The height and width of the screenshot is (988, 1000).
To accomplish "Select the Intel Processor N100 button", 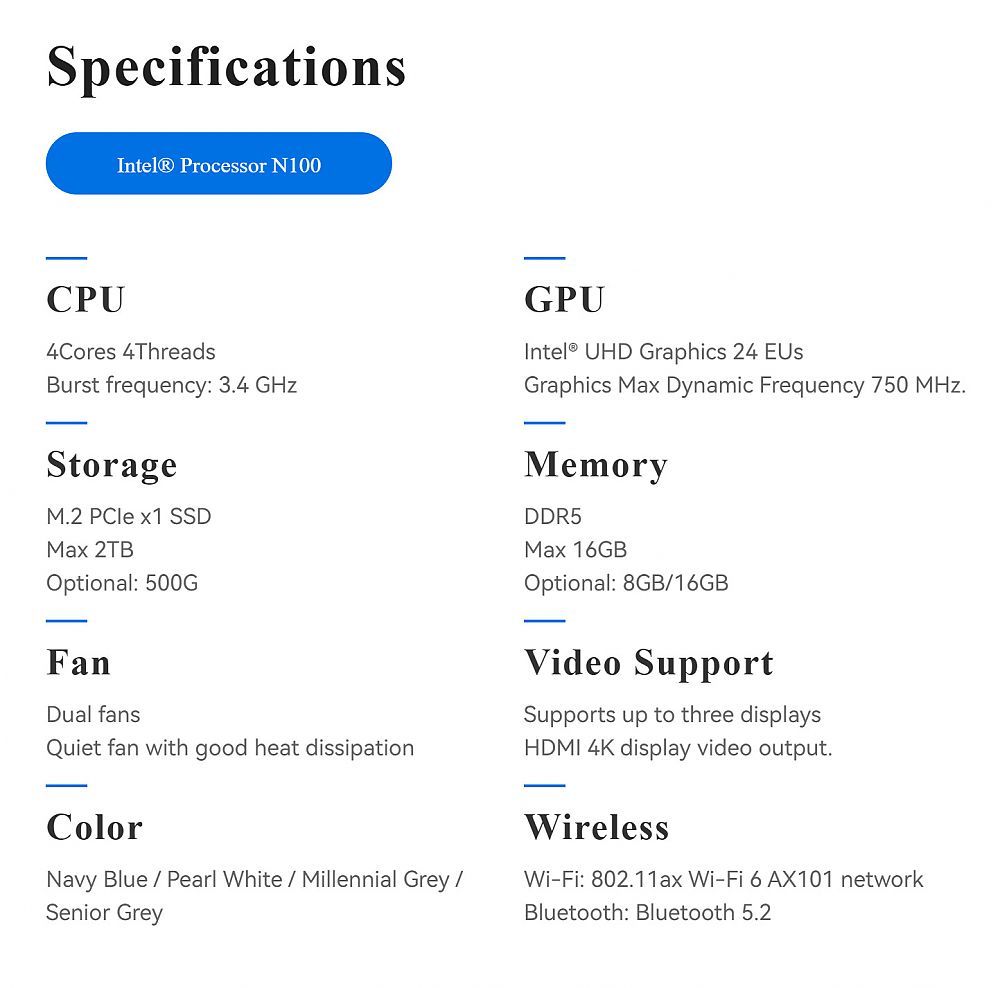I will coord(219,163).
